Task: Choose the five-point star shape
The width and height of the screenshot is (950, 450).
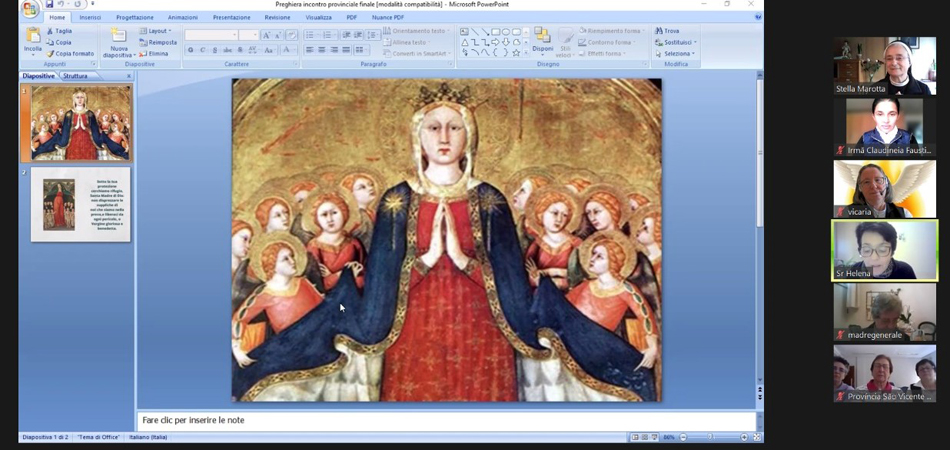Action: point(516,53)
